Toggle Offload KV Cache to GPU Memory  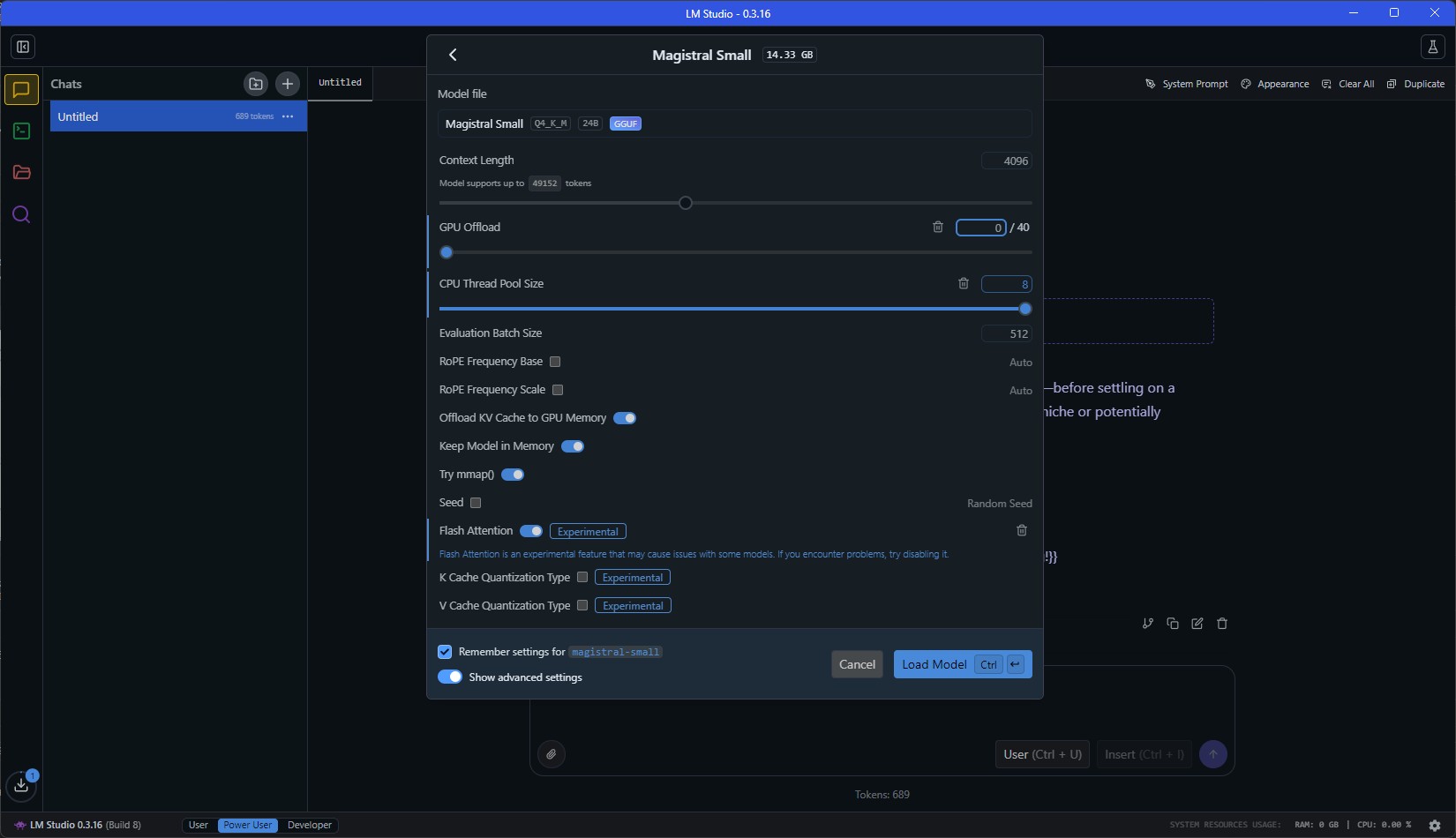tap(625, 418)
